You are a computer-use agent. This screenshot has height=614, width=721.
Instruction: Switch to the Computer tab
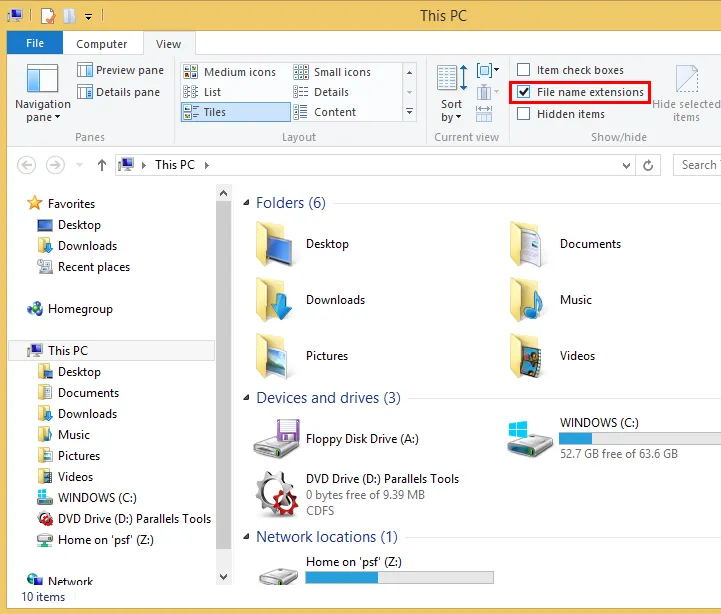[x=102, y=44]
